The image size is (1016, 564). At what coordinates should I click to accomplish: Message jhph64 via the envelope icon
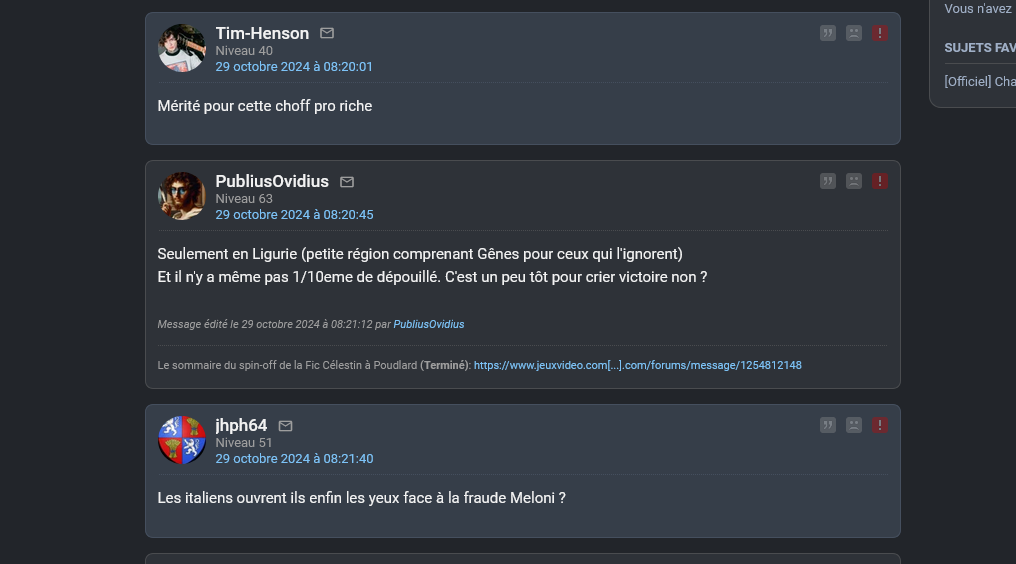pyautogui.click(x=285, y=426)
